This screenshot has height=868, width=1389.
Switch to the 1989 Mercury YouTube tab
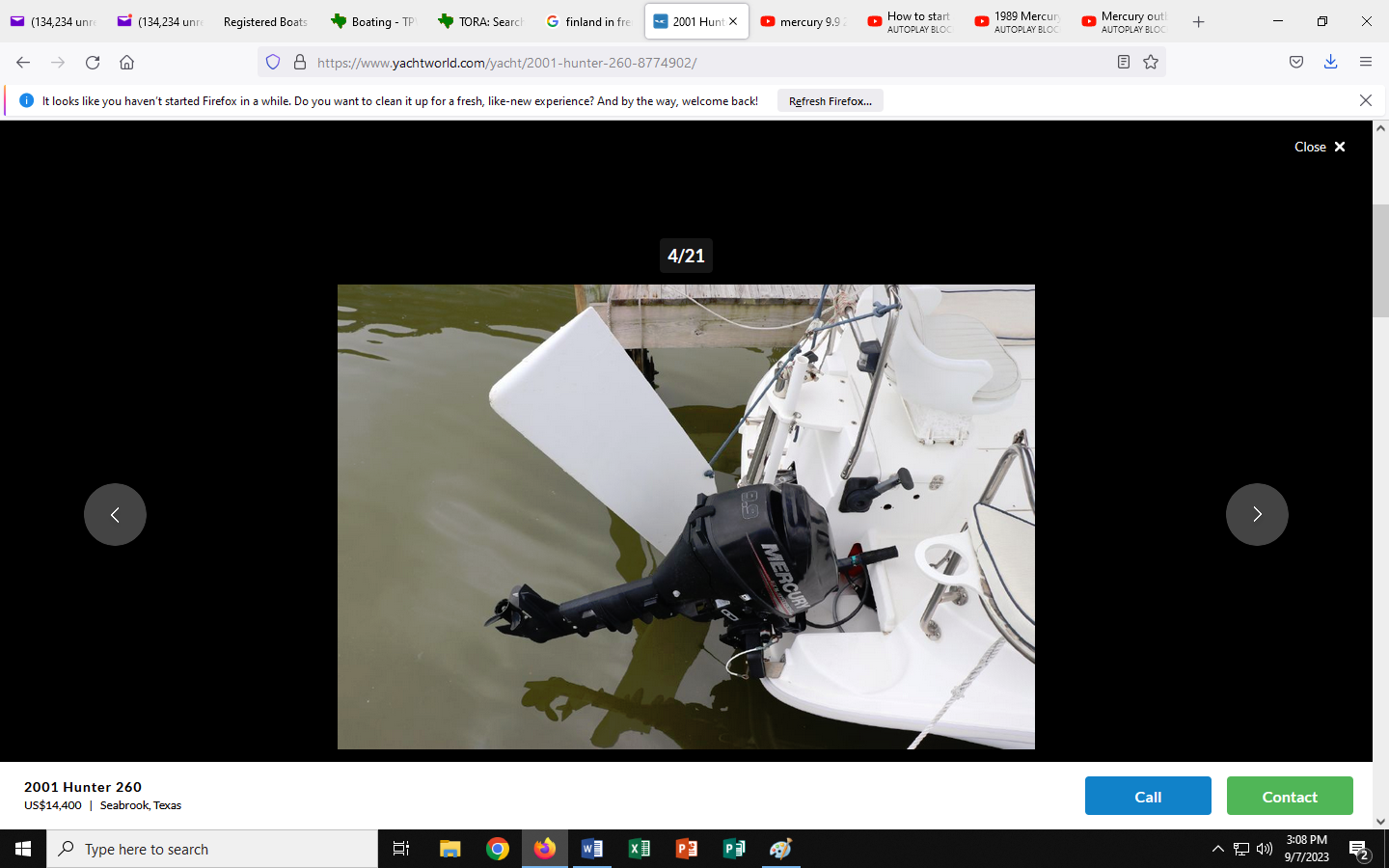coord(1017,21)
